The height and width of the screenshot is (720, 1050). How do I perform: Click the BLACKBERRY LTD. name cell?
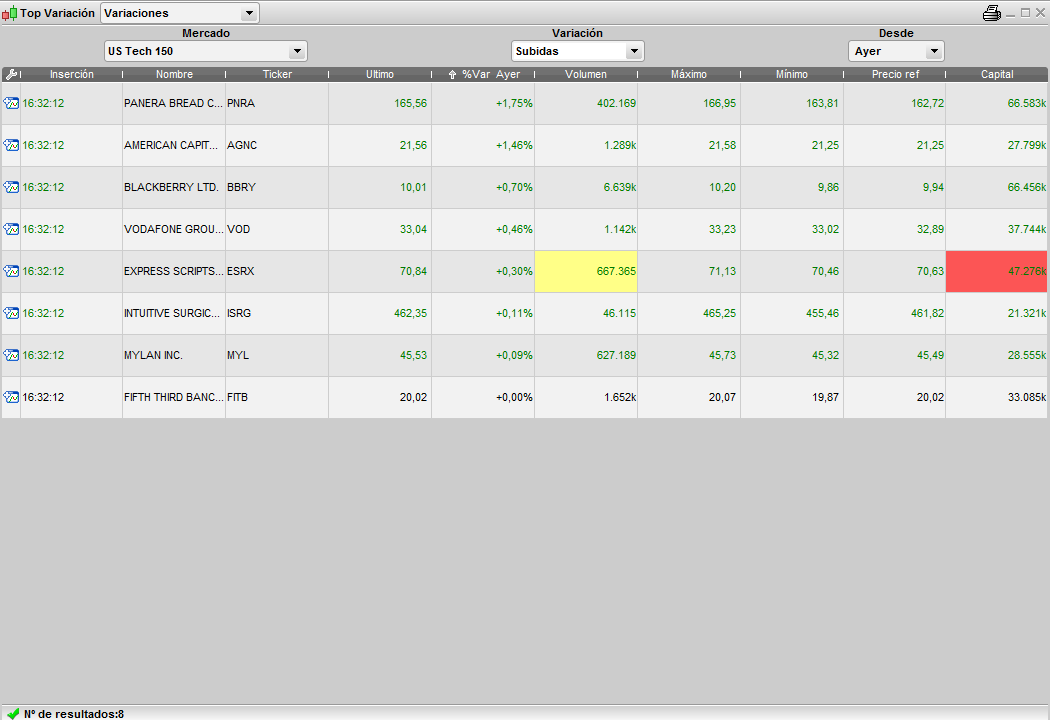[174, 188]
